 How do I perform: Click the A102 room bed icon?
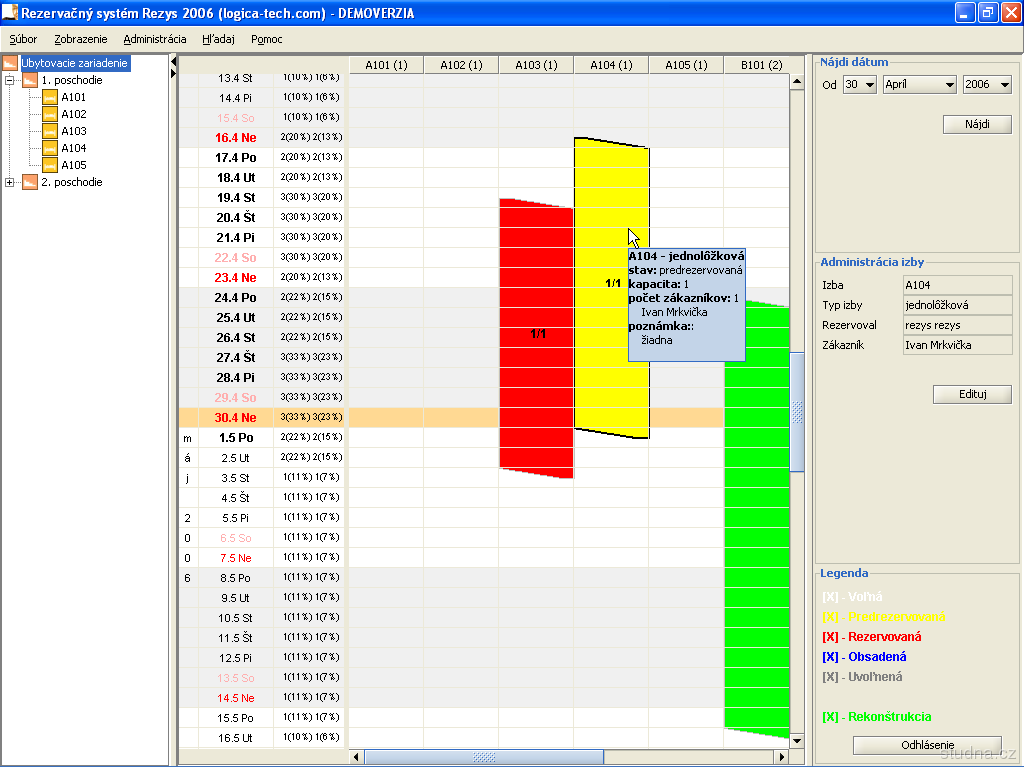(x=50, y=114)
